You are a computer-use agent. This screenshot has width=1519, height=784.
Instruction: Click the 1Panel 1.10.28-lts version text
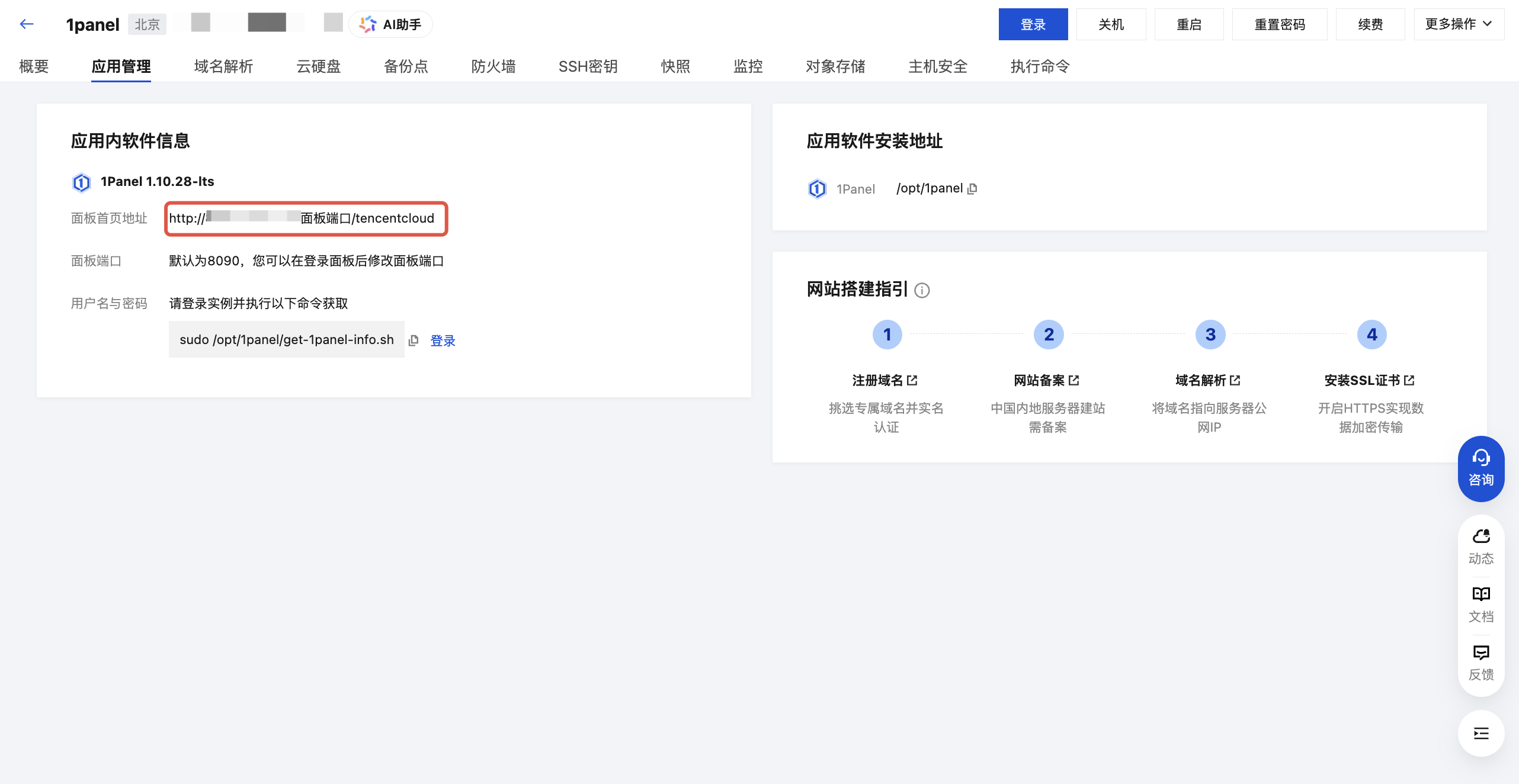pyautogui.click(x=158, y=182)
